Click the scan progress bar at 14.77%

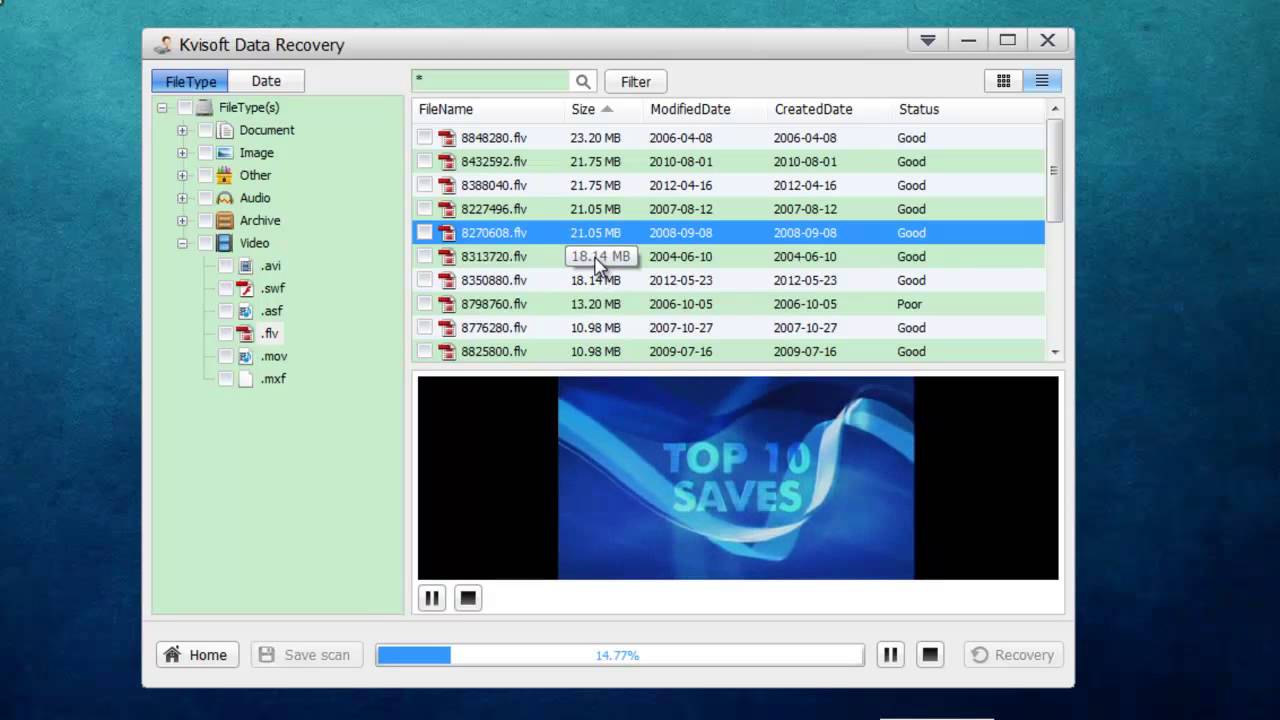coord(620,655)
